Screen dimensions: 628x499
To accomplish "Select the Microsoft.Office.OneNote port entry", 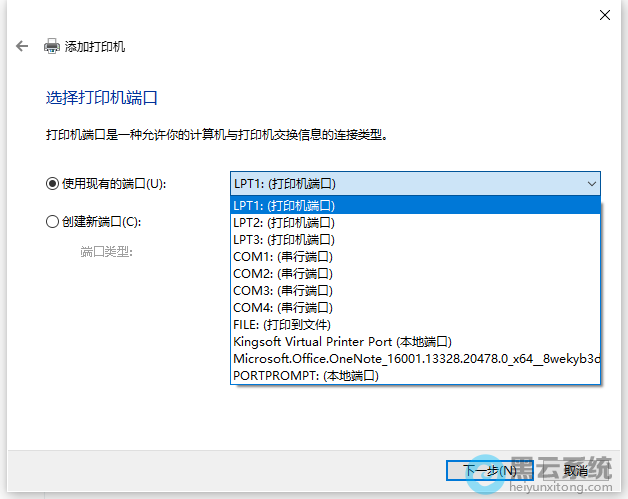I will click(x=415, y=358).
